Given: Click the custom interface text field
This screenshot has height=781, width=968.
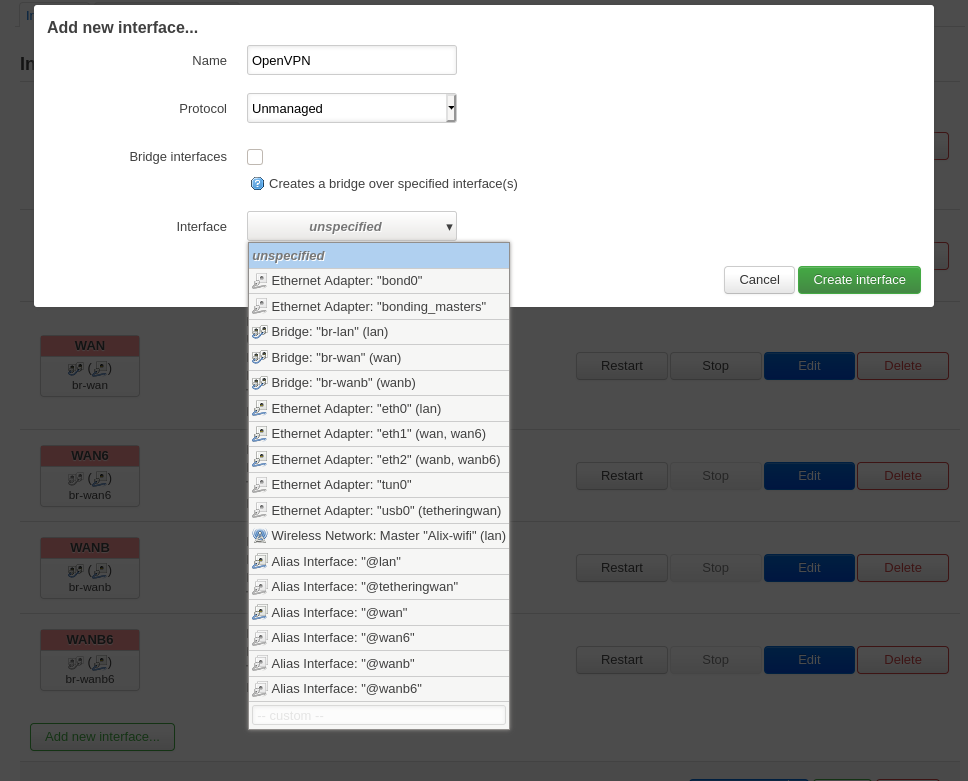Looking at the screenshot, I should click(378, 716).
